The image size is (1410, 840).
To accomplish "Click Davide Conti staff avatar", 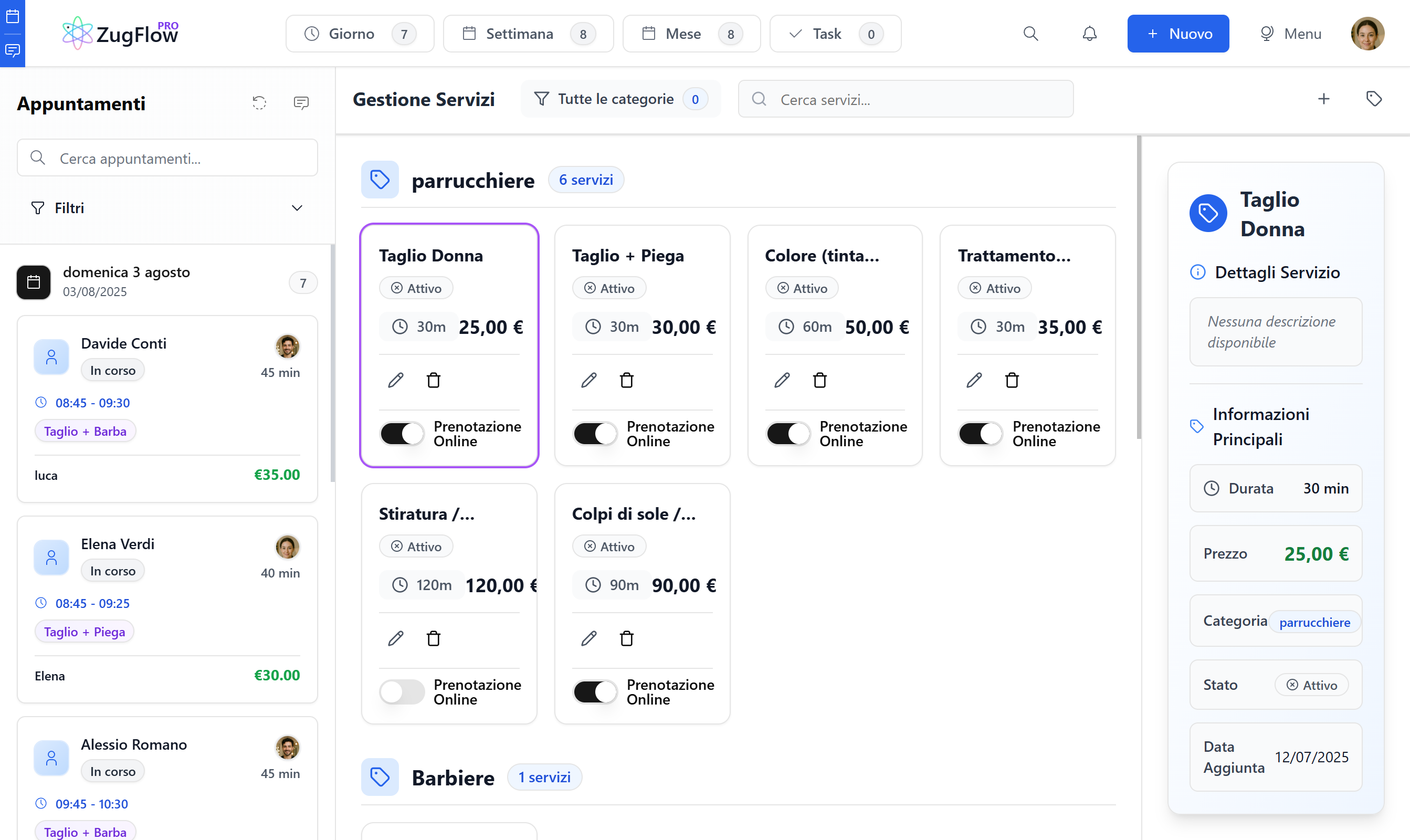I will tap(288, 346).
